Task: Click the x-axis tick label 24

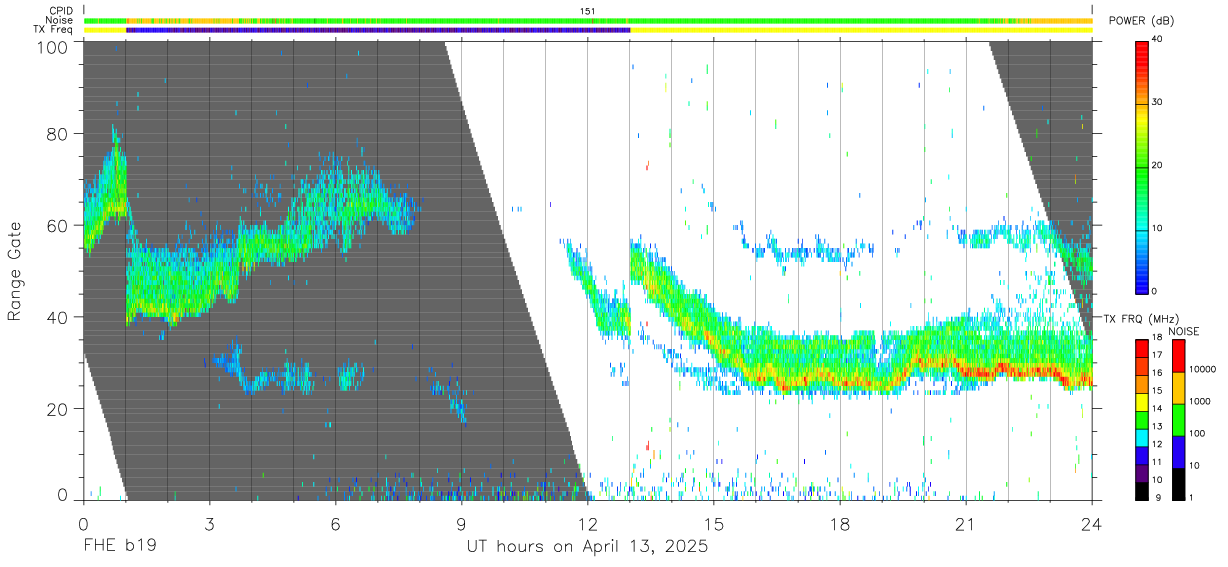Action: 1092,524
